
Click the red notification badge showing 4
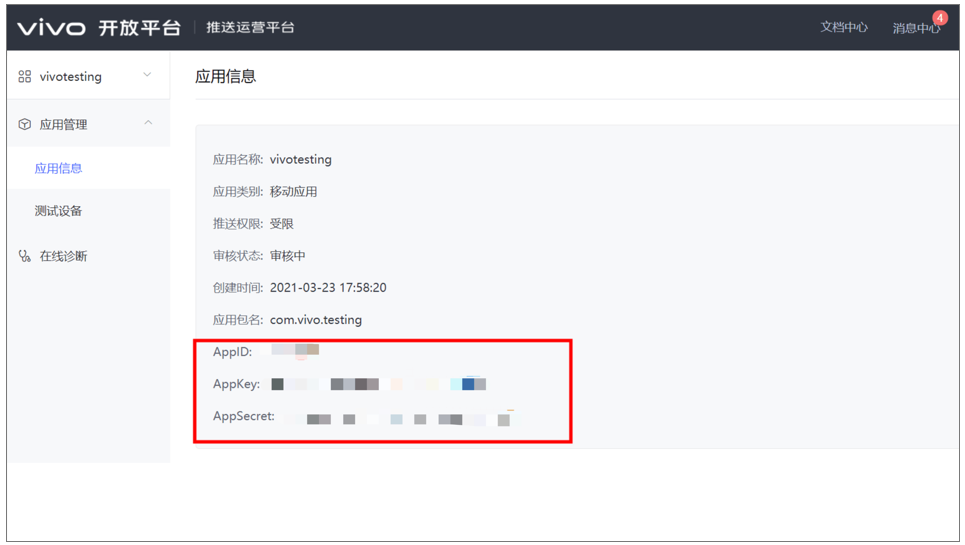[x=939, y=18]
